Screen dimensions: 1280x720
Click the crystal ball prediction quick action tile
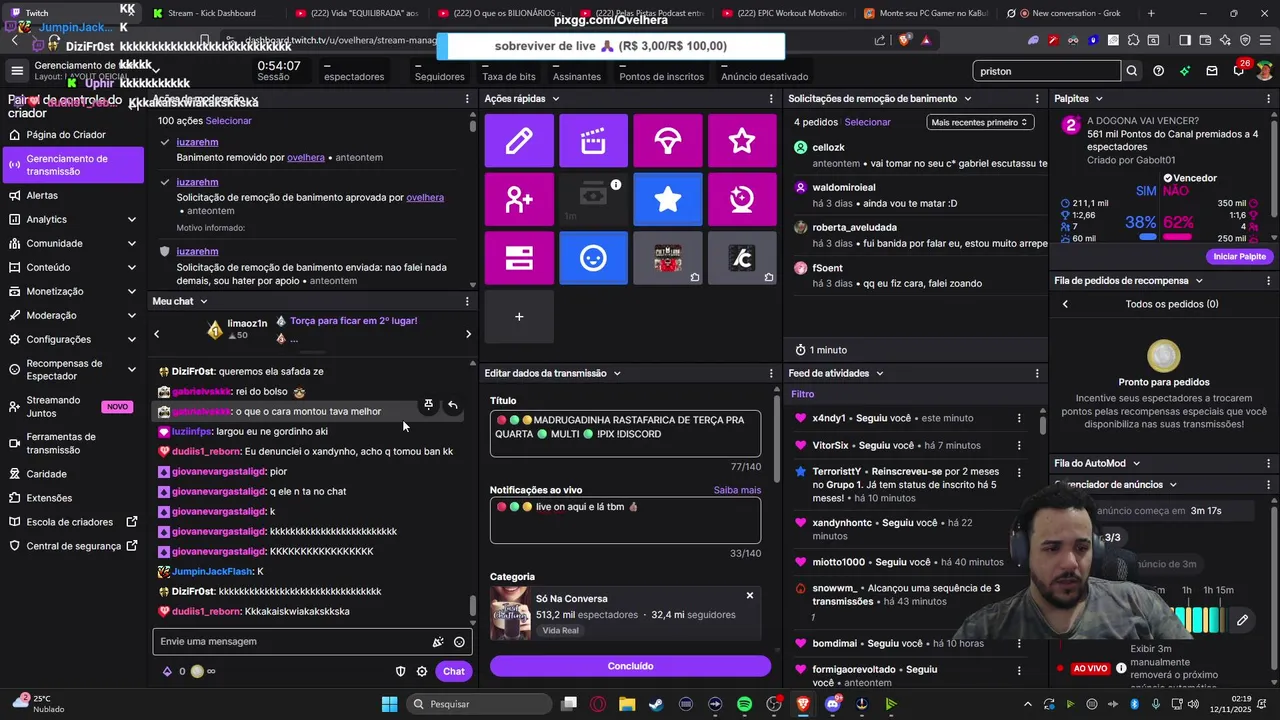(742, 199)
